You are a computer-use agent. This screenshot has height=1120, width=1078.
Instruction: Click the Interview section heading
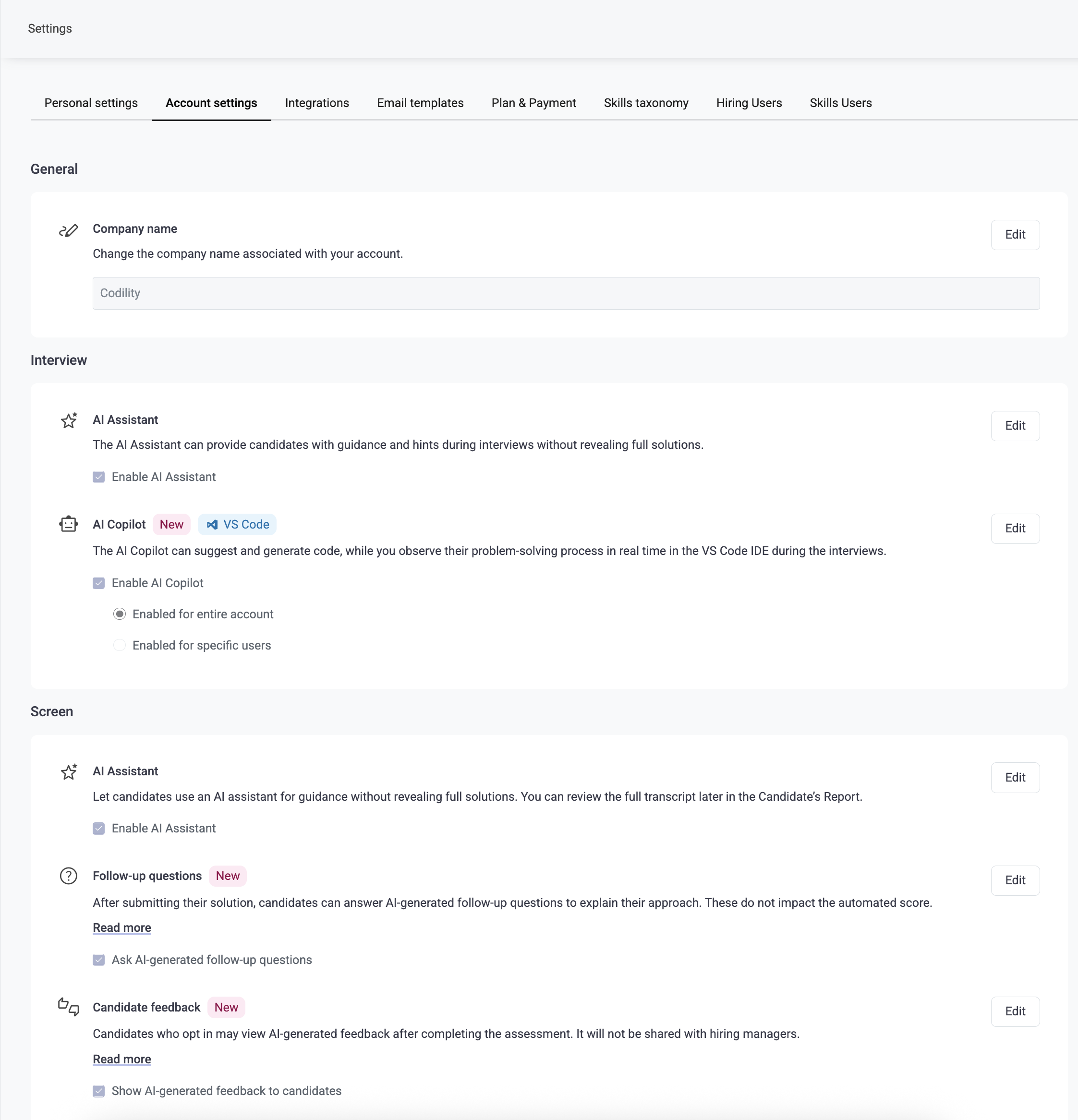[59, 361]
